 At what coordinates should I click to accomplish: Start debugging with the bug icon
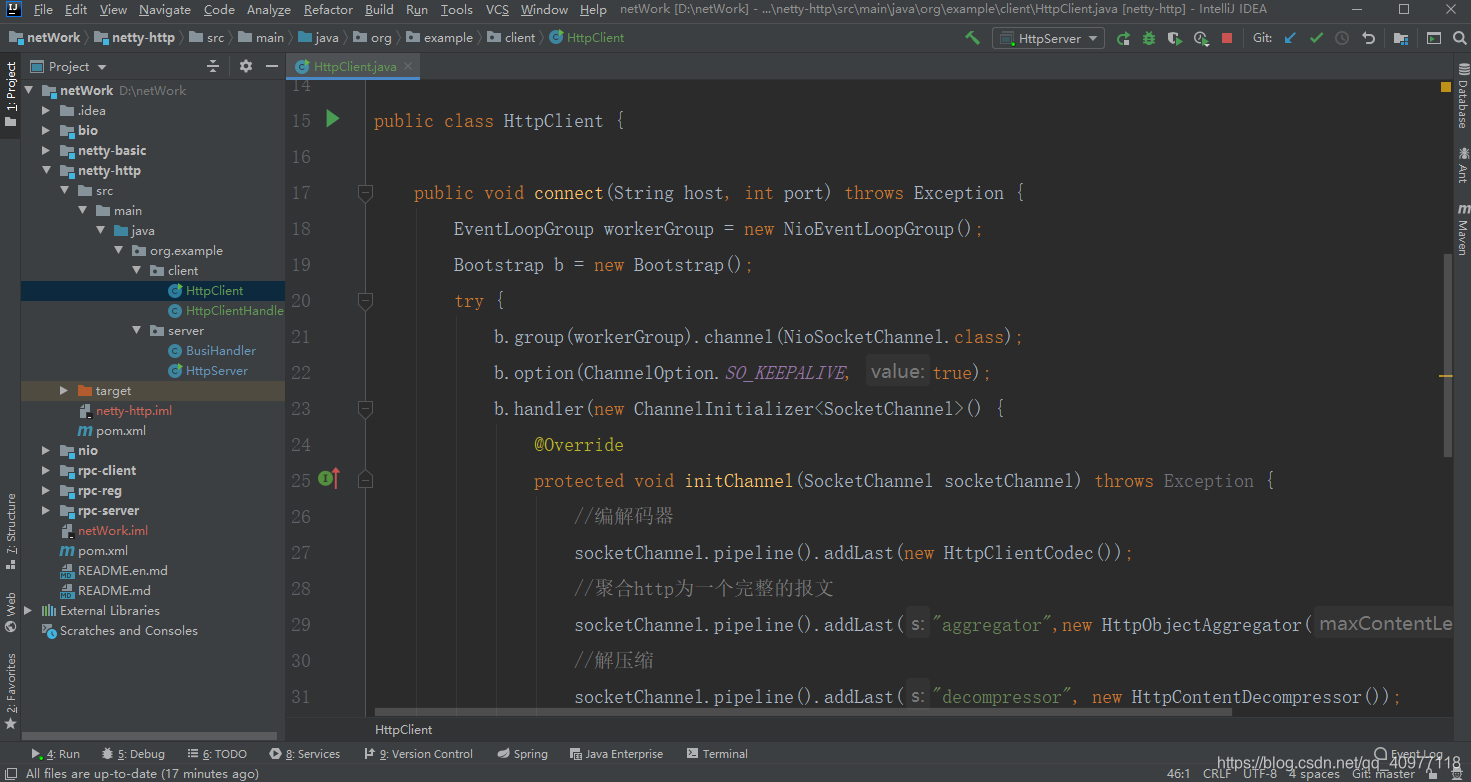(1149, 38)
